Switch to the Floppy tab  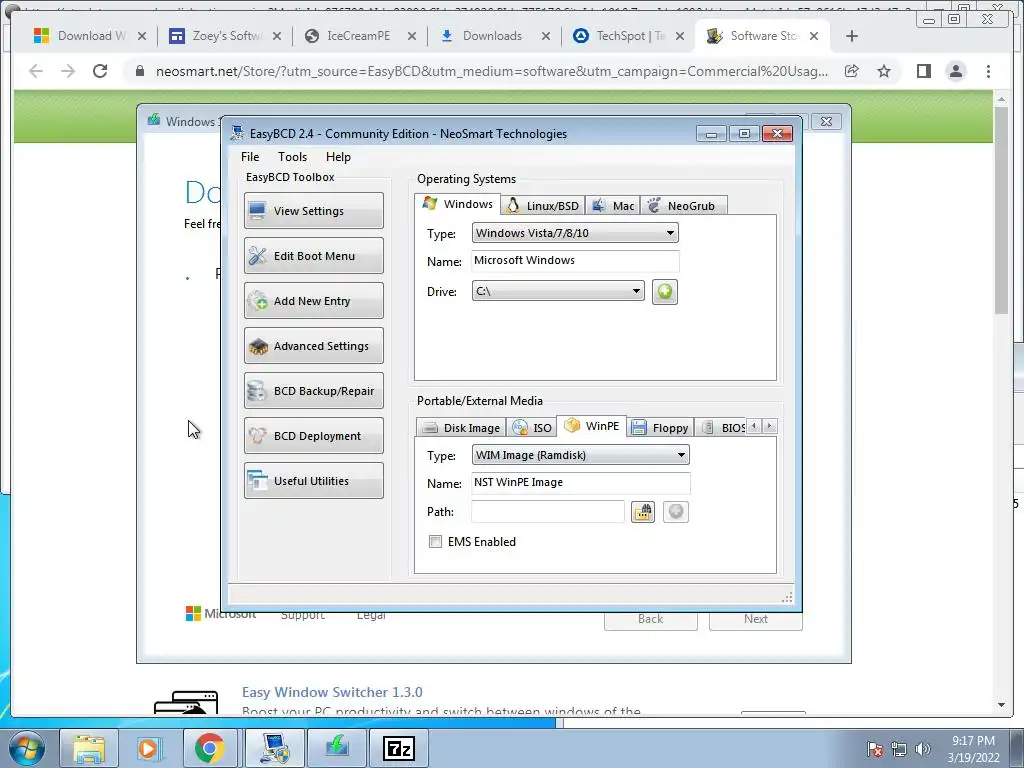pyautogui.click(x=660, y=428)
